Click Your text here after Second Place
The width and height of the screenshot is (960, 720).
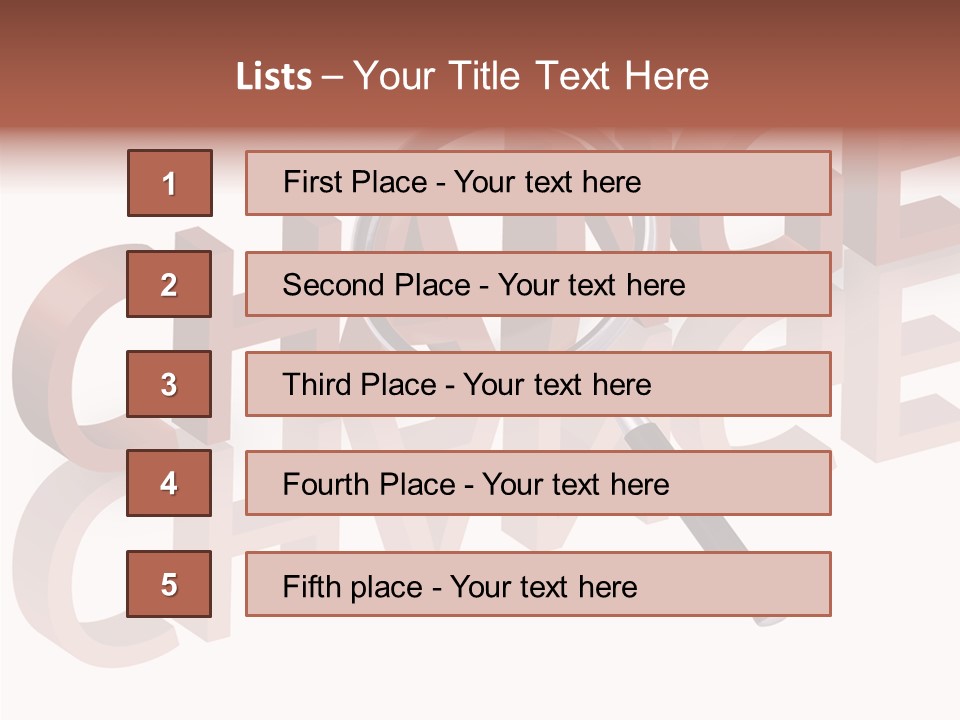pos(591,285)
